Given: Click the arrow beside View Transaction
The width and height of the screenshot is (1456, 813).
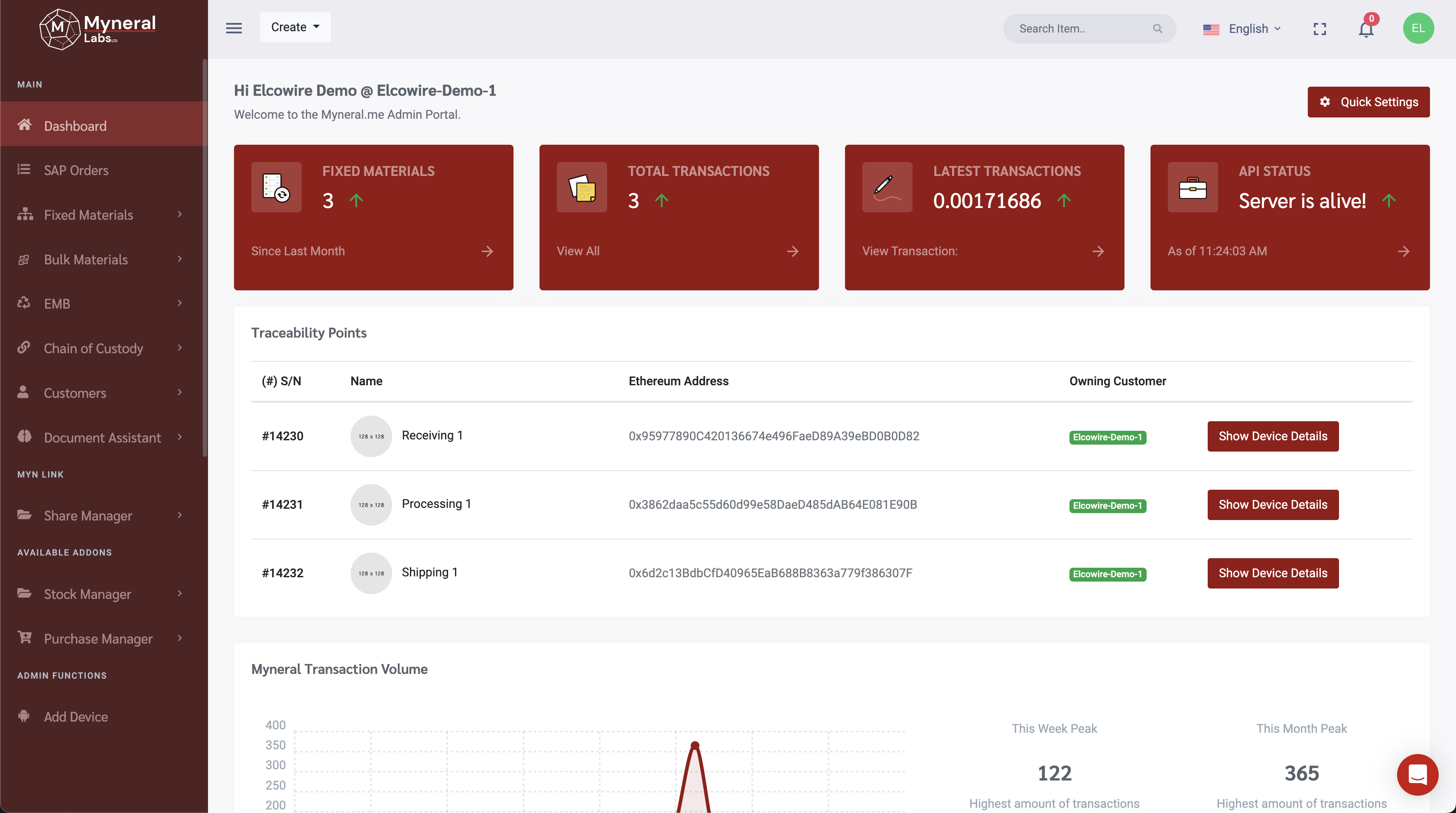Looking at the screenshot, I should click(x=1098, y=251).
